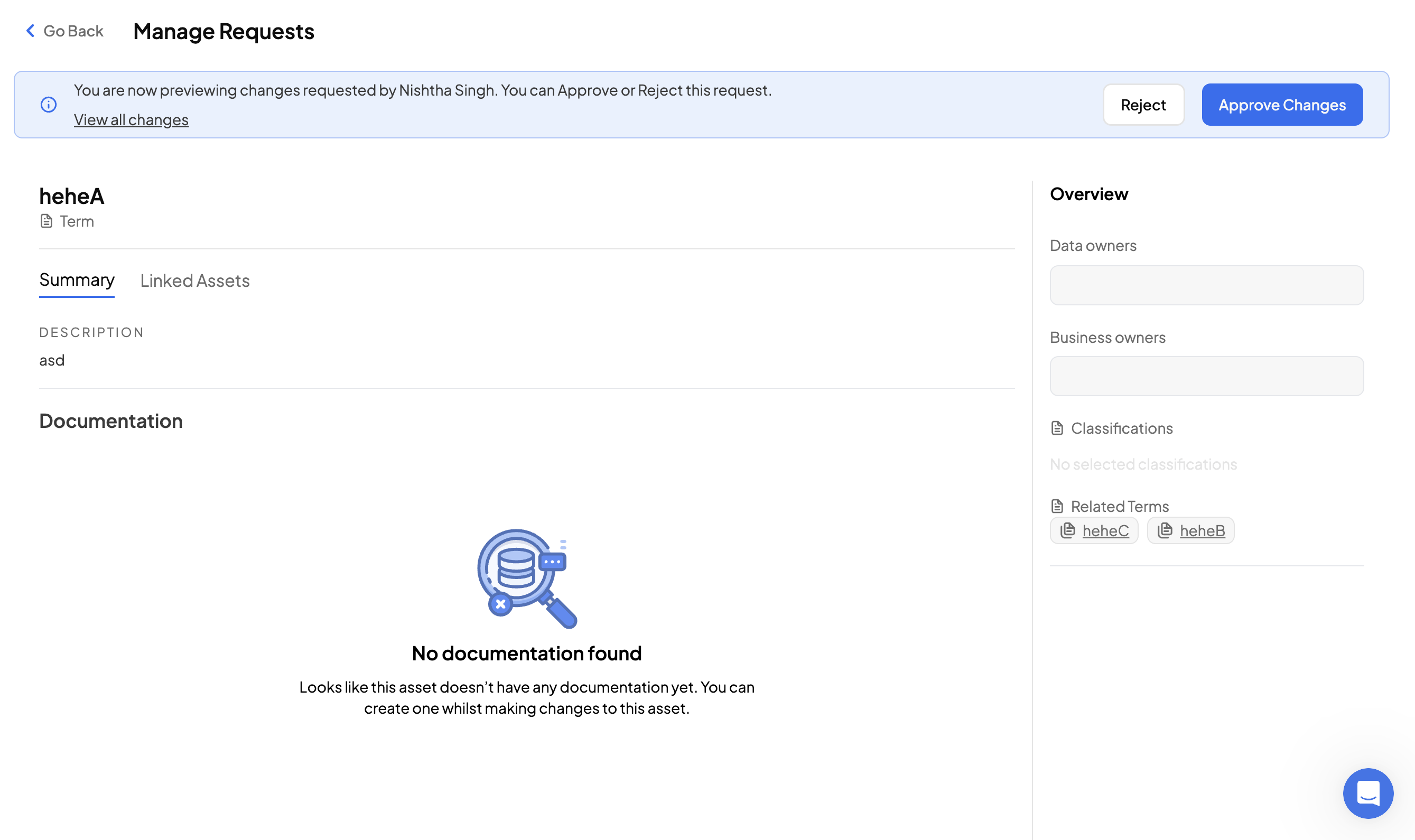Click the heheB term chip icon
Image resolution: width=1415 pixels, height=840 pixels.
click(1165, 530)
